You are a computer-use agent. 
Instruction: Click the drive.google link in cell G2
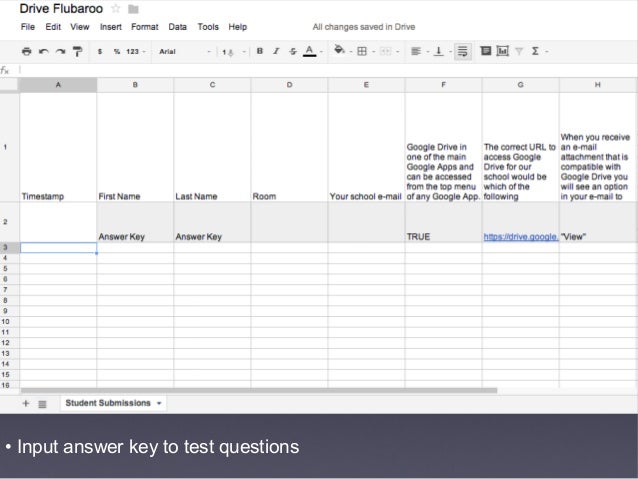click(x=519, y=237)
